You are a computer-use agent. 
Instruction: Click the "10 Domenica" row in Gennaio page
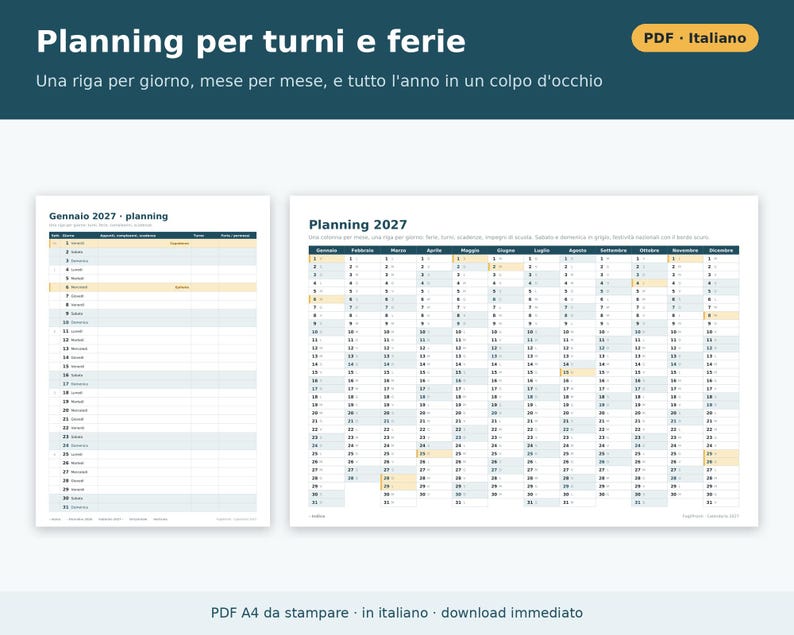click(x=152, y=322)
